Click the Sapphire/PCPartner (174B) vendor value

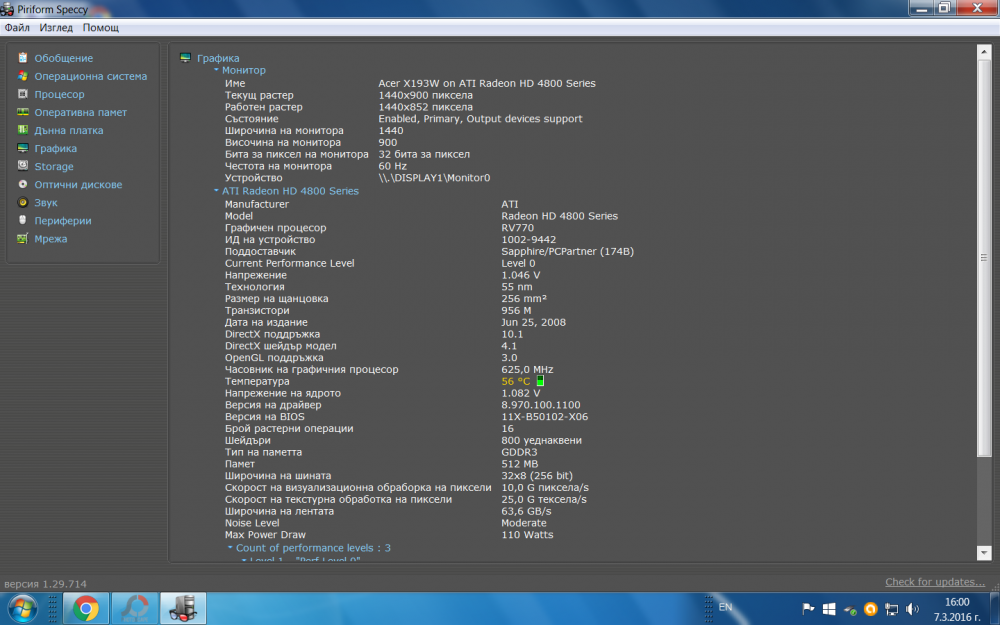568,251
